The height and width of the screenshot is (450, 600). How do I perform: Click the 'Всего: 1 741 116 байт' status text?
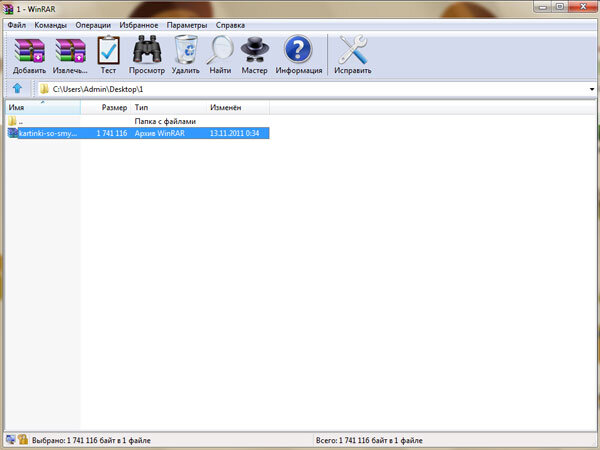coord(369,440)
